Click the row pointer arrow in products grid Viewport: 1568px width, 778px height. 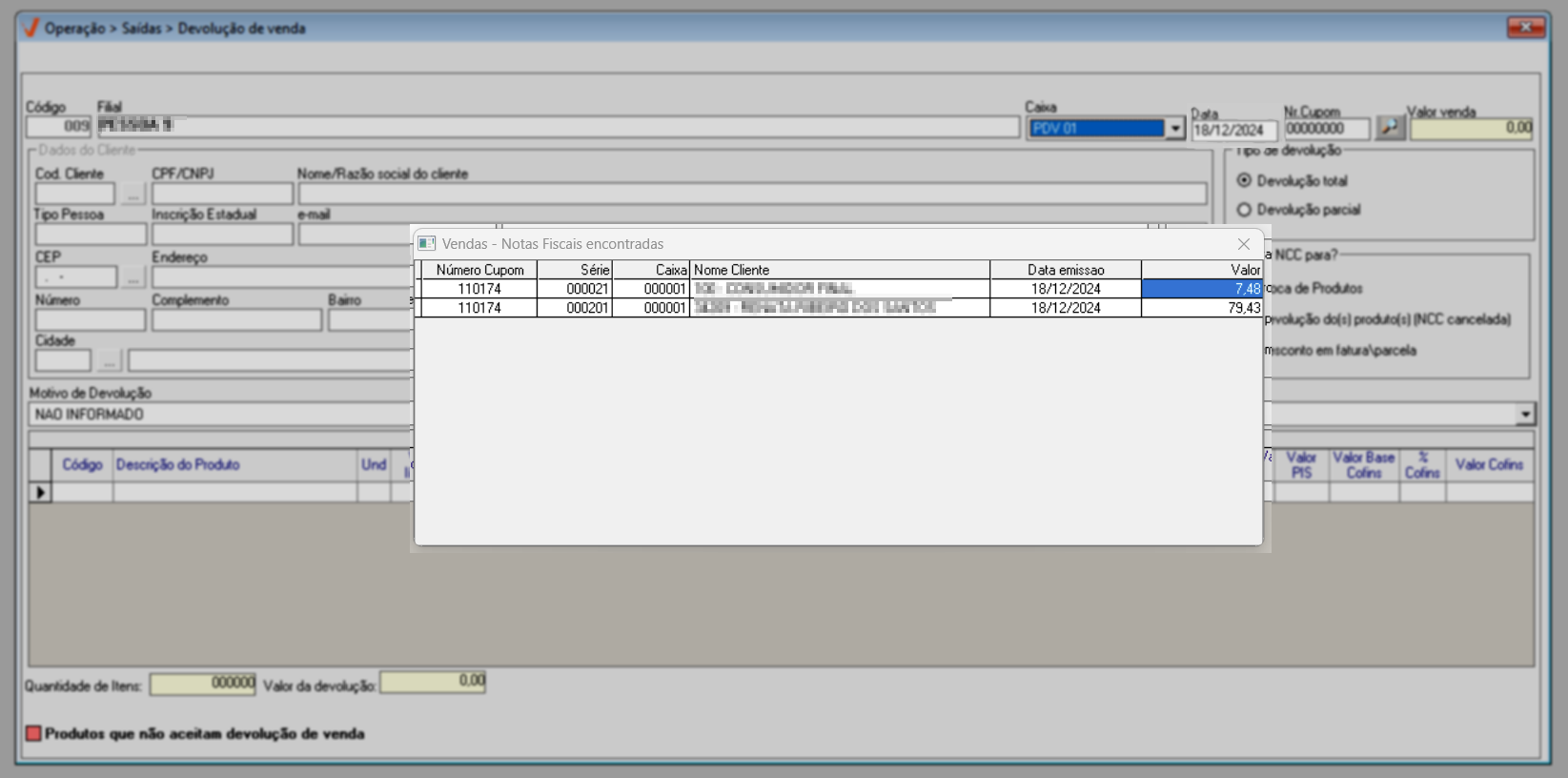point(40,492)
